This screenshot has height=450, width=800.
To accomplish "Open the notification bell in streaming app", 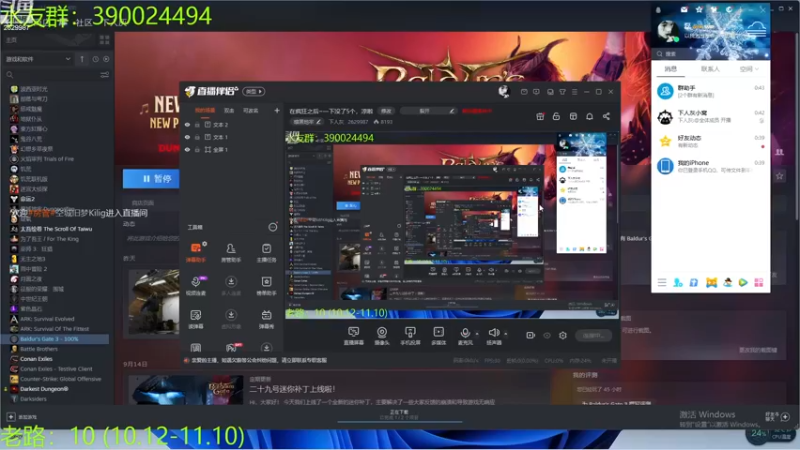I will tap(589, 117).
